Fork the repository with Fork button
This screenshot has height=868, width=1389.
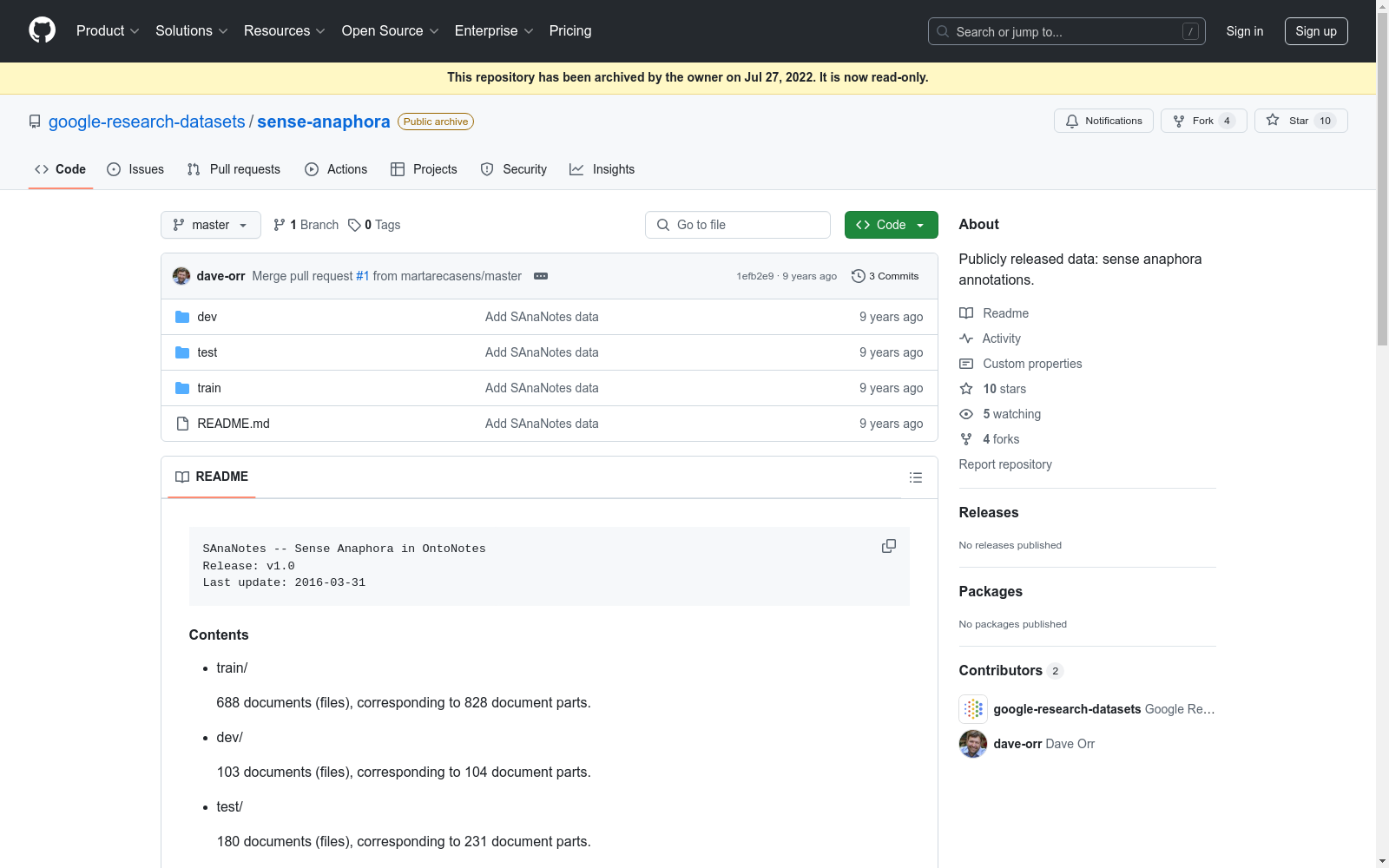point(1203,121)
